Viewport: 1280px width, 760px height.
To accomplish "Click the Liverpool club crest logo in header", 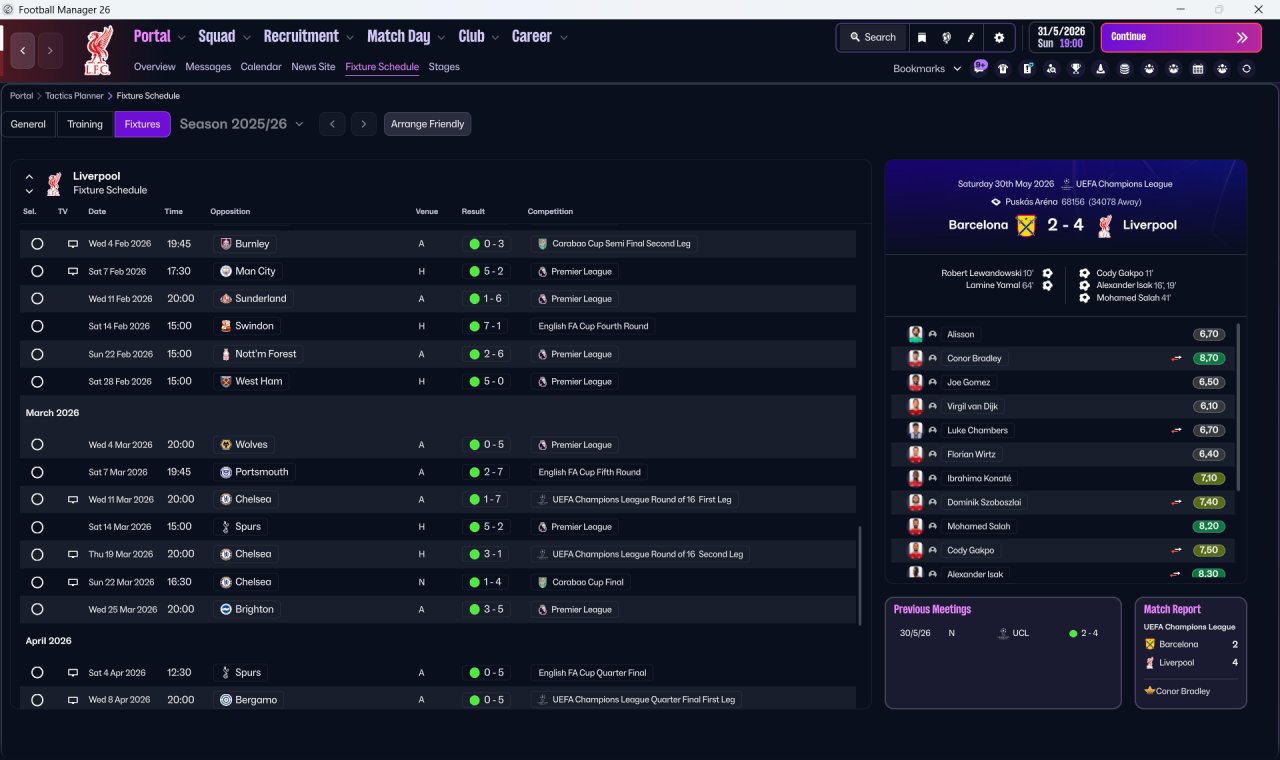I will coord(98,50).
